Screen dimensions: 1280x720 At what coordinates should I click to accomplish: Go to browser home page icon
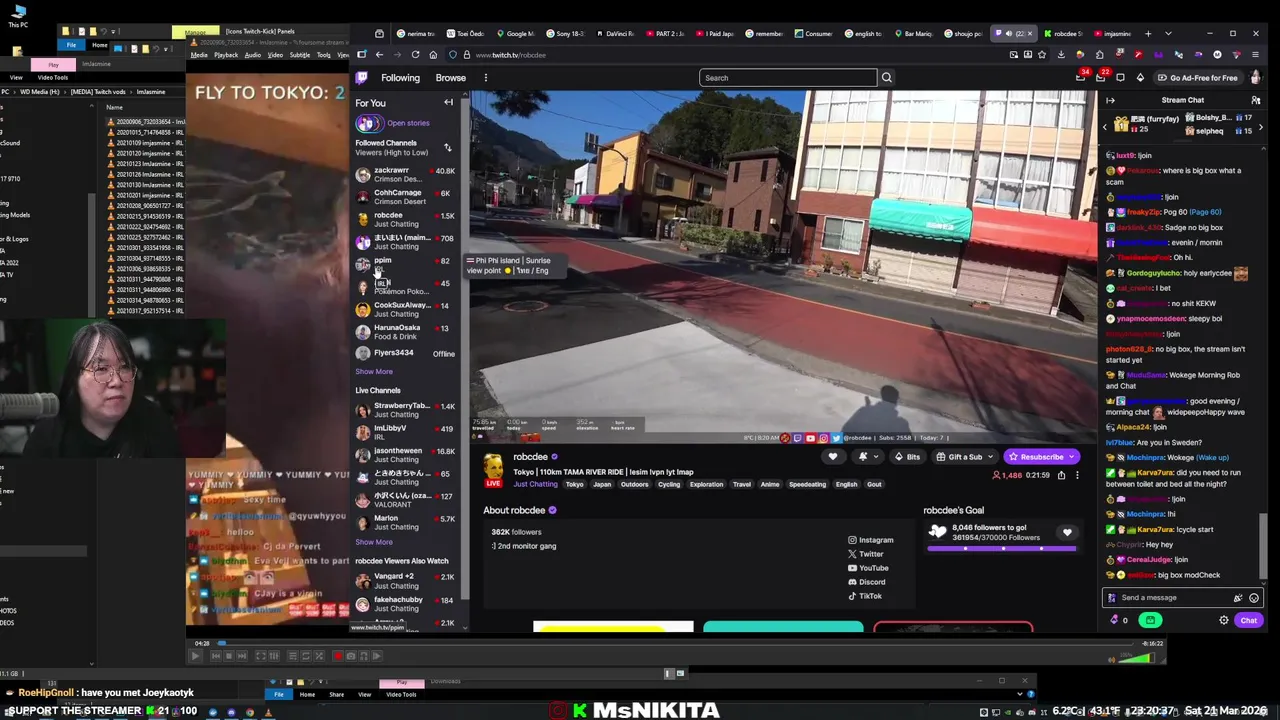pyautogui.click(x=433, y=55)
